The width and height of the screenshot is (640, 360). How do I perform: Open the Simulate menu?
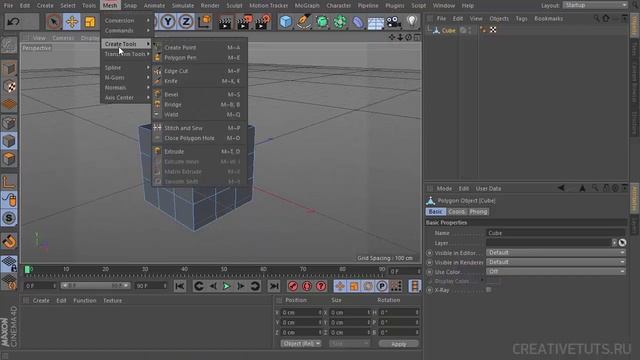click(182, 6)
